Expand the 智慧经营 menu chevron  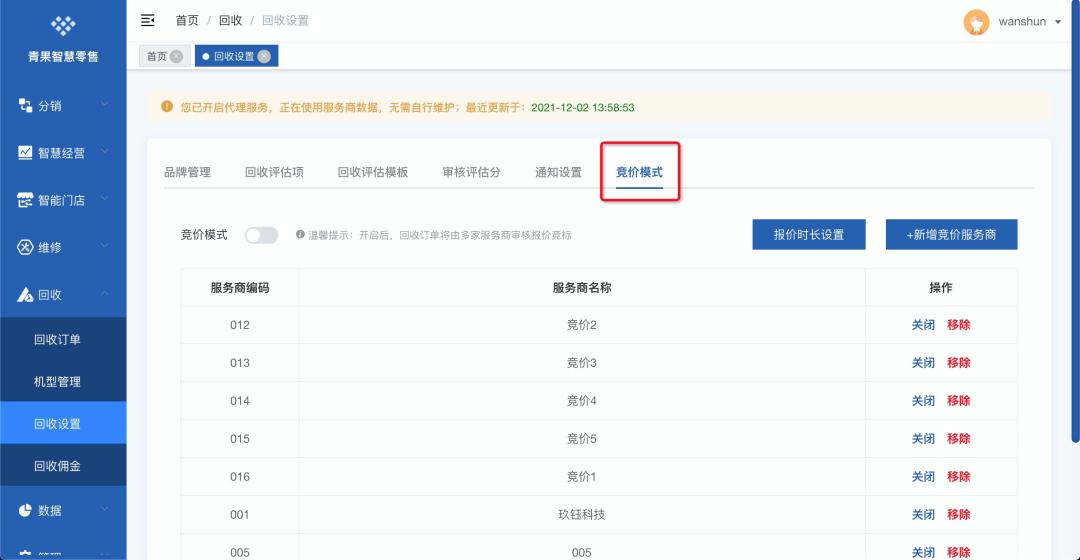pos(105,152)
